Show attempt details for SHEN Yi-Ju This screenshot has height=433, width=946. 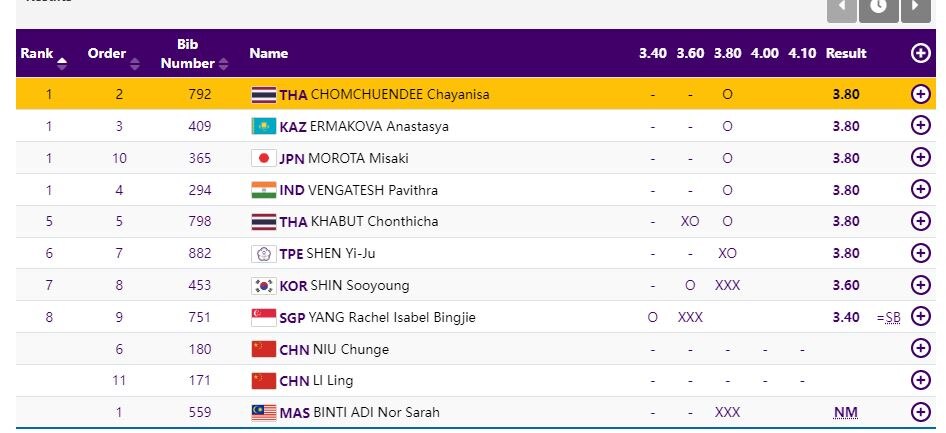click(921, 253)
